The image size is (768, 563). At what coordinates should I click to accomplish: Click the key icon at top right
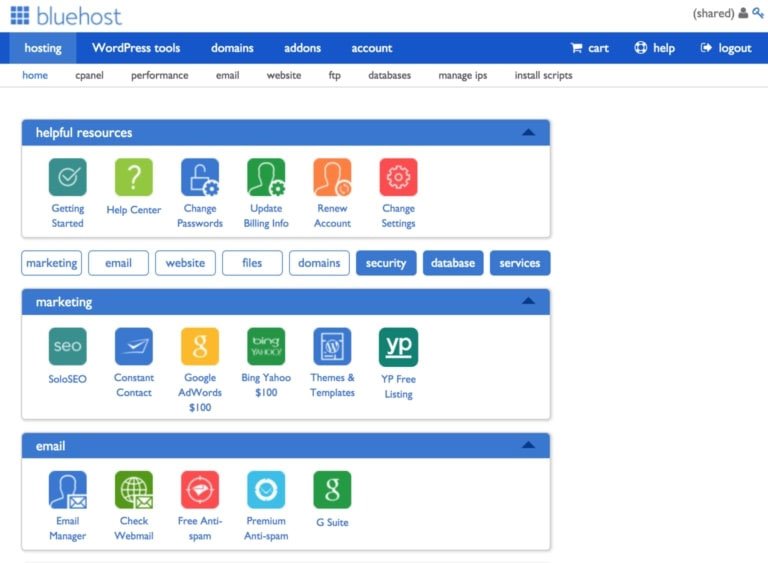click(758, 13)
